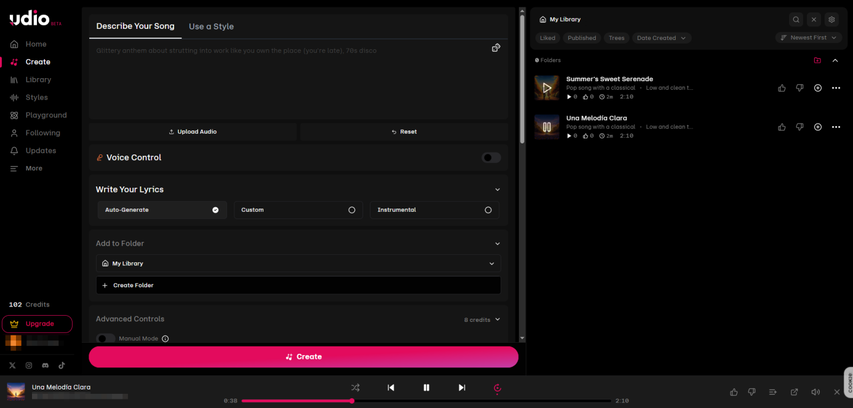Click the circle-plus icon for Summer's Sweet Serenade
This screenshot has height=408, width=853.
818,88
